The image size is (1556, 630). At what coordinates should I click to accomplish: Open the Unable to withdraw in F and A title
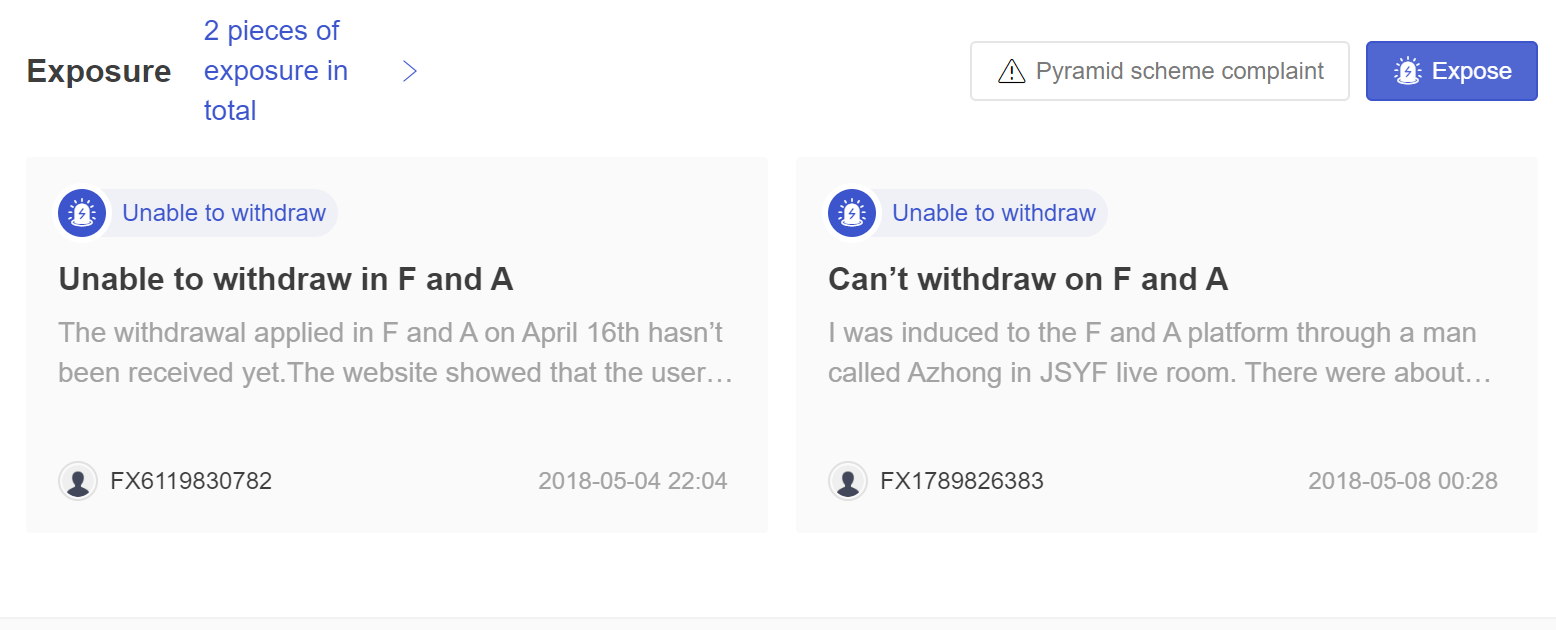coord(286,279)
